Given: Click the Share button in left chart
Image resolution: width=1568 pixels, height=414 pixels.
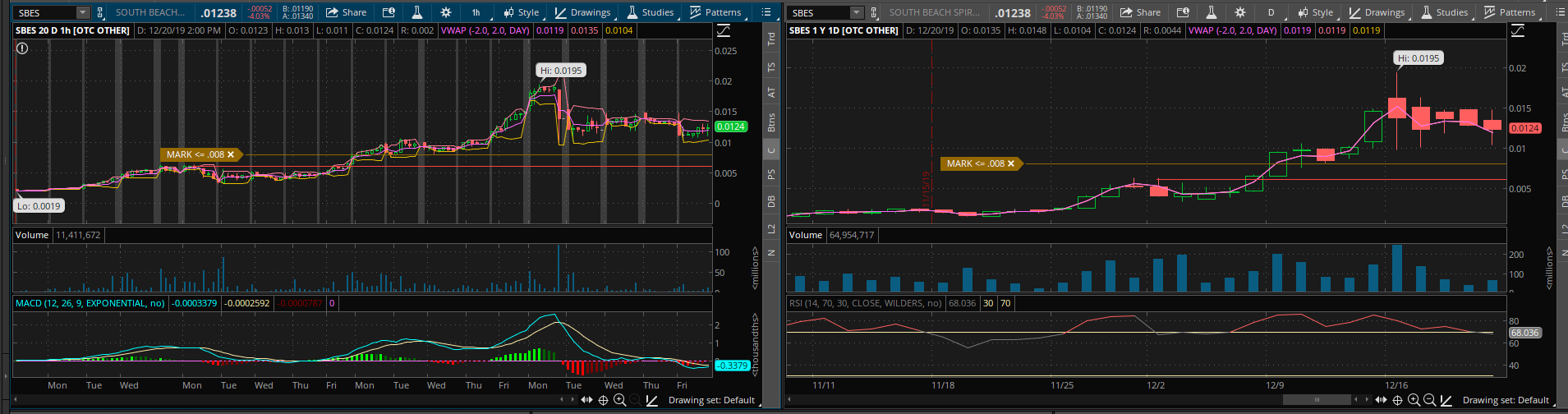Looking at the screenshot, I should coord(346,12).
